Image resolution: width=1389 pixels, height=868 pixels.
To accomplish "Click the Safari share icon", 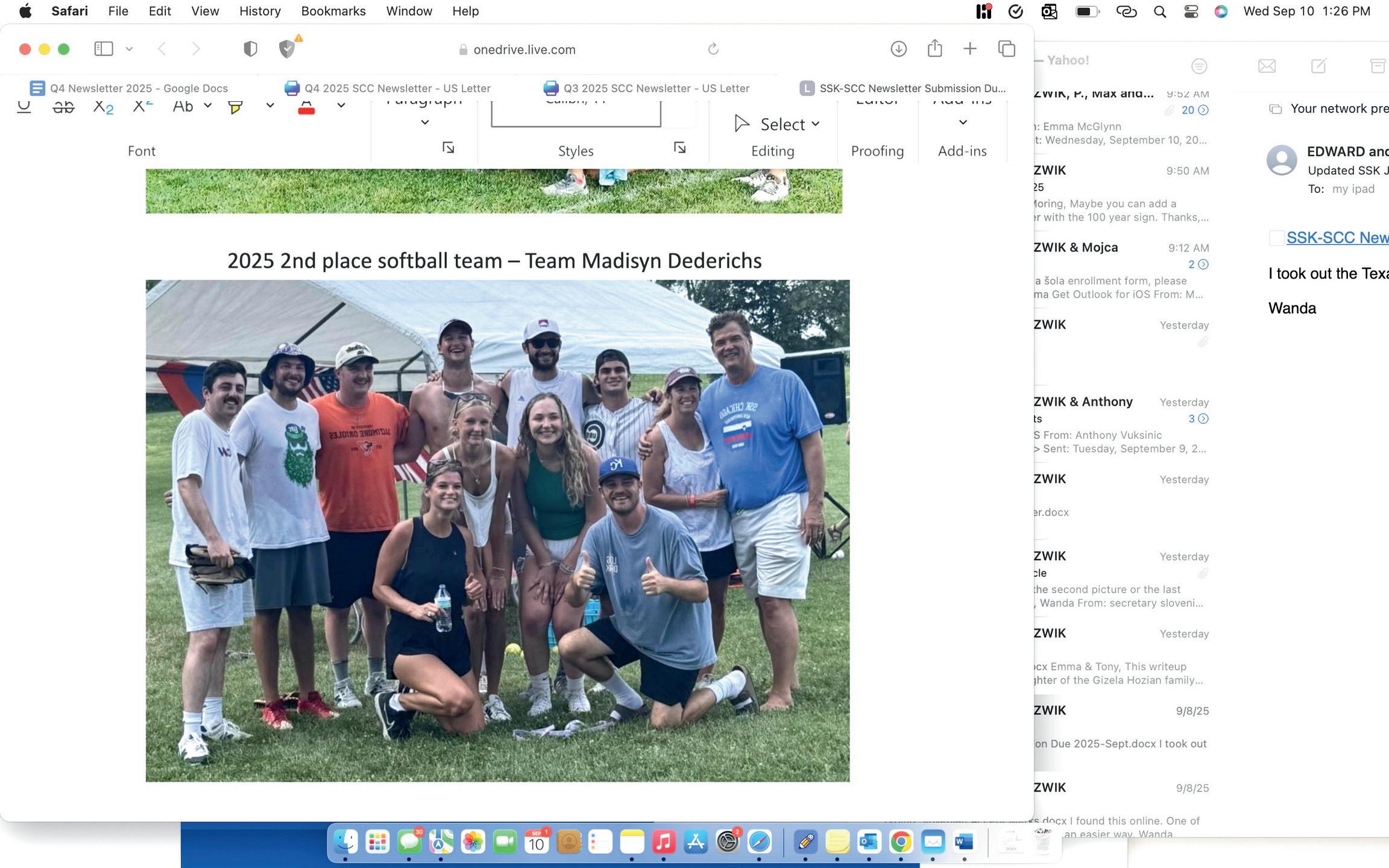I will pyautogui.click(x=934, y=49).
